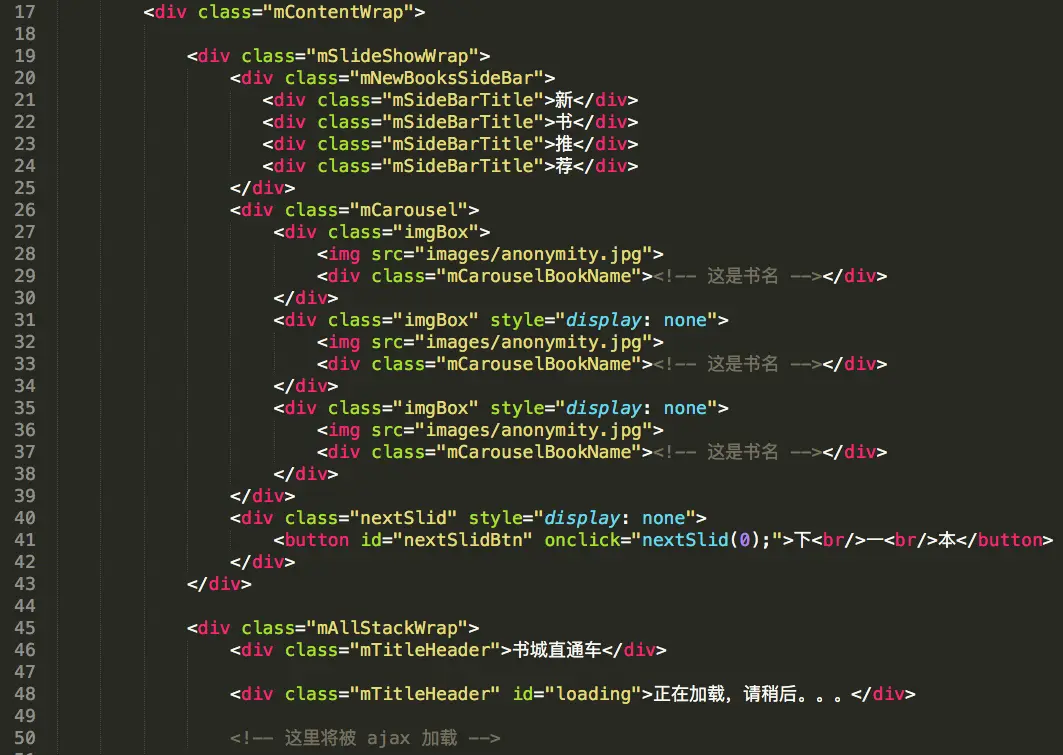
Task: Click the img tag on line 36
Action: [x=344, y=430]
